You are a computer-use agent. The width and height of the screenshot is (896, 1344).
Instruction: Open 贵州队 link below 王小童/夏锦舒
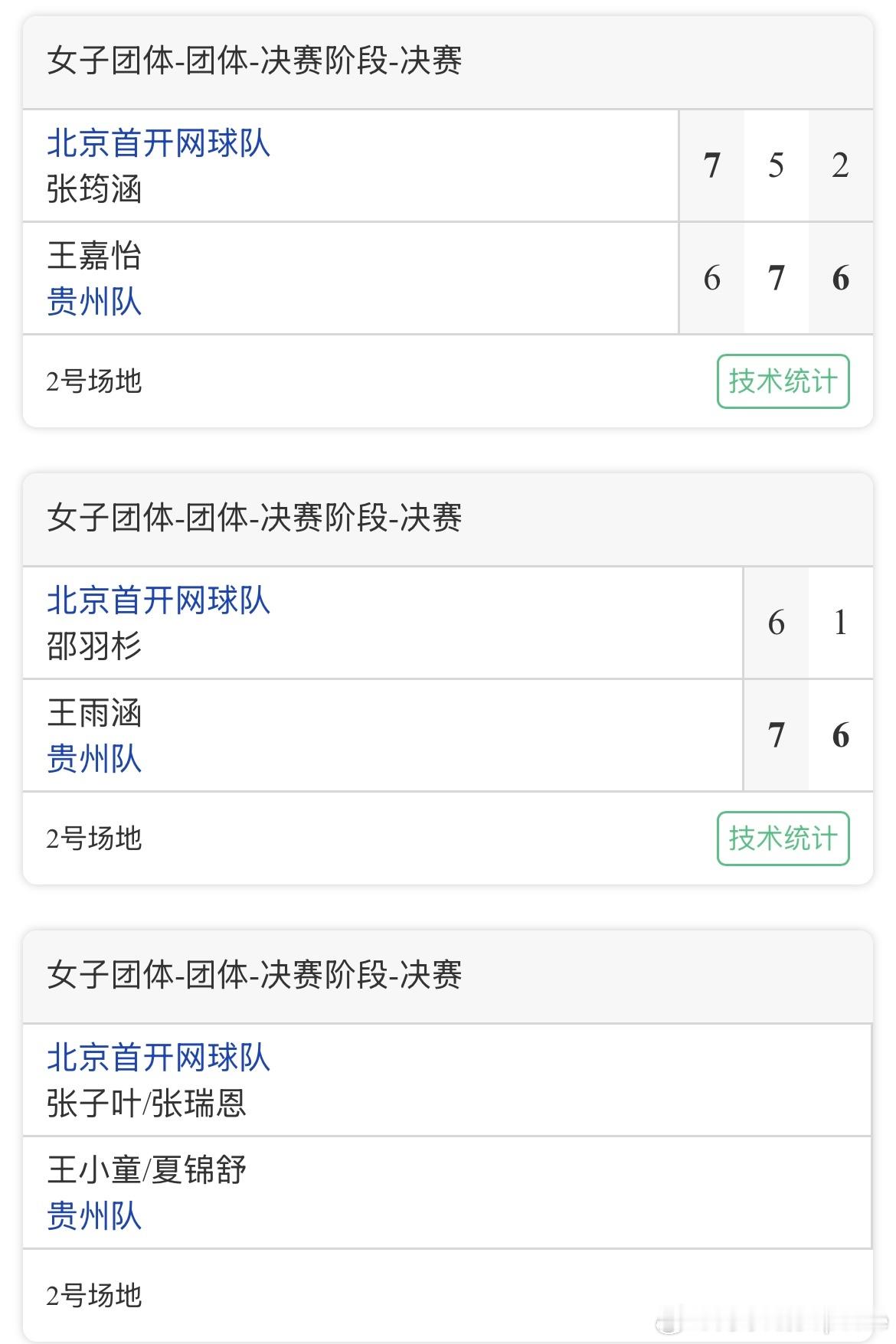[94, 1215]
